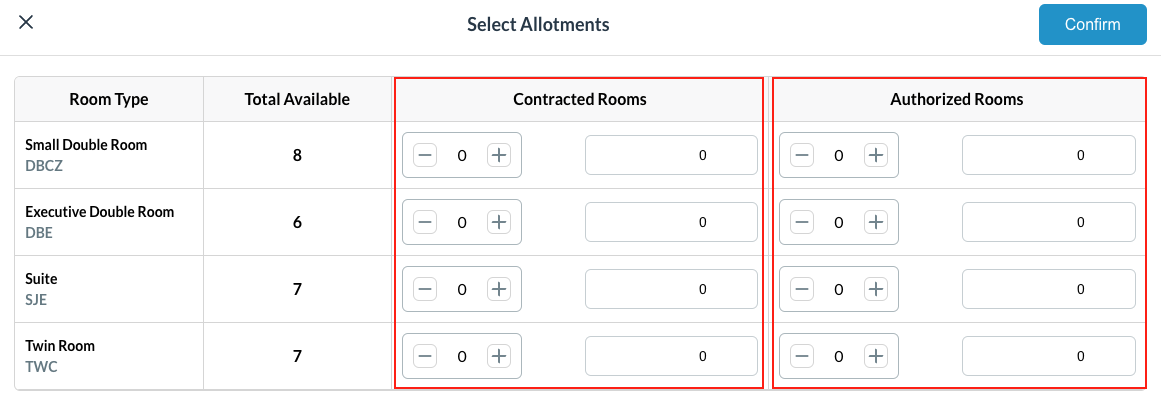Click the Contracted Rooms column header
Image resolution: width=1161 pixels, height=413 pixels.
coord(579,99)
